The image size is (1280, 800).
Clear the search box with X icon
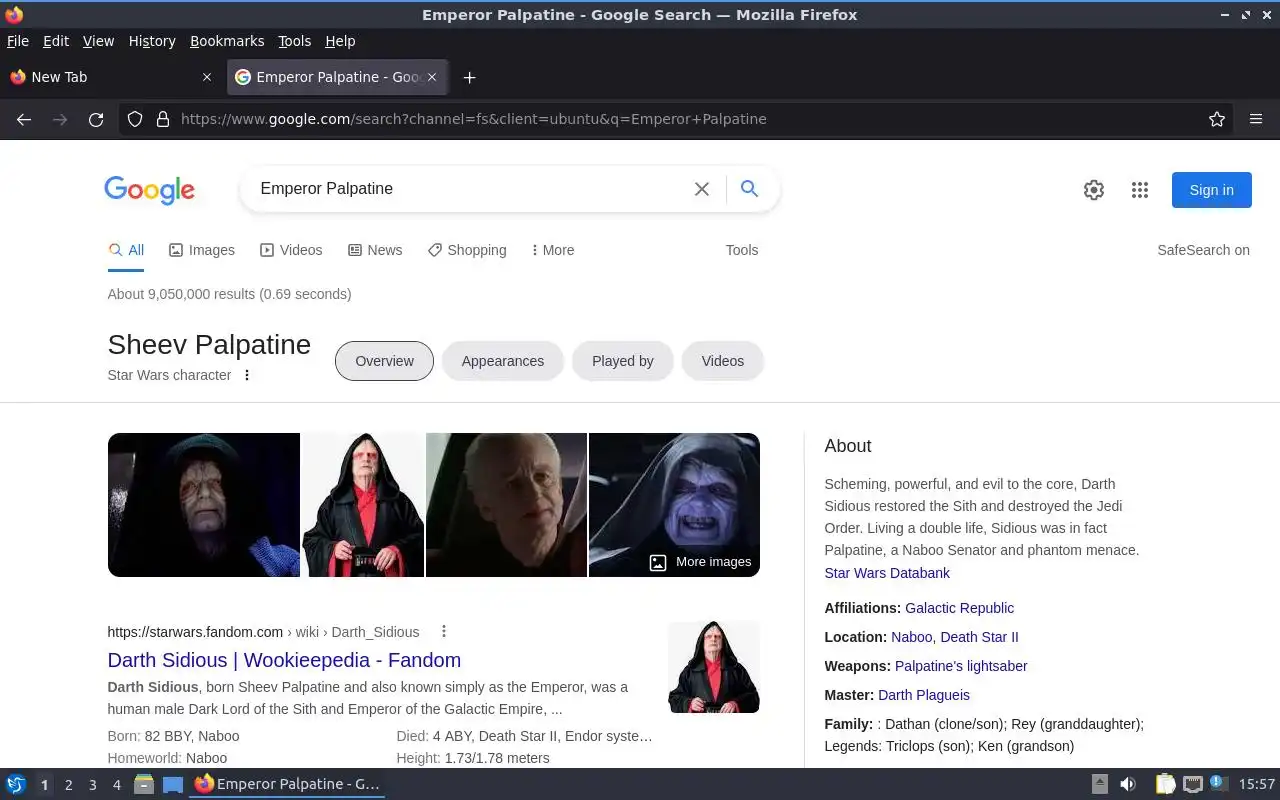coord(702,189)
